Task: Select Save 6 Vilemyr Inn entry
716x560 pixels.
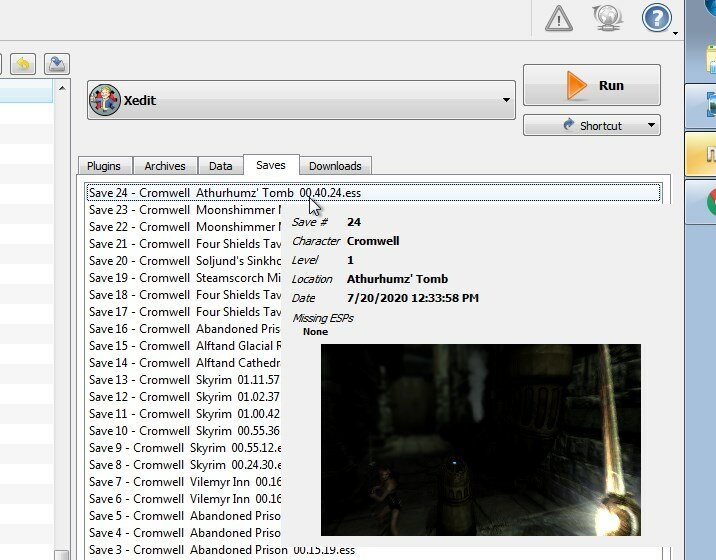Action: click(184, 498)
